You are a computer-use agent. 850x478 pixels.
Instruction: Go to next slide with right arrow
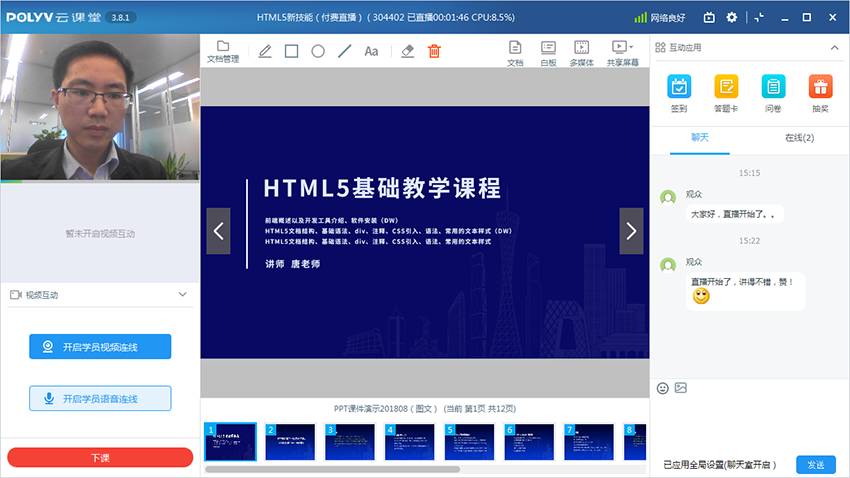[631, 231]
